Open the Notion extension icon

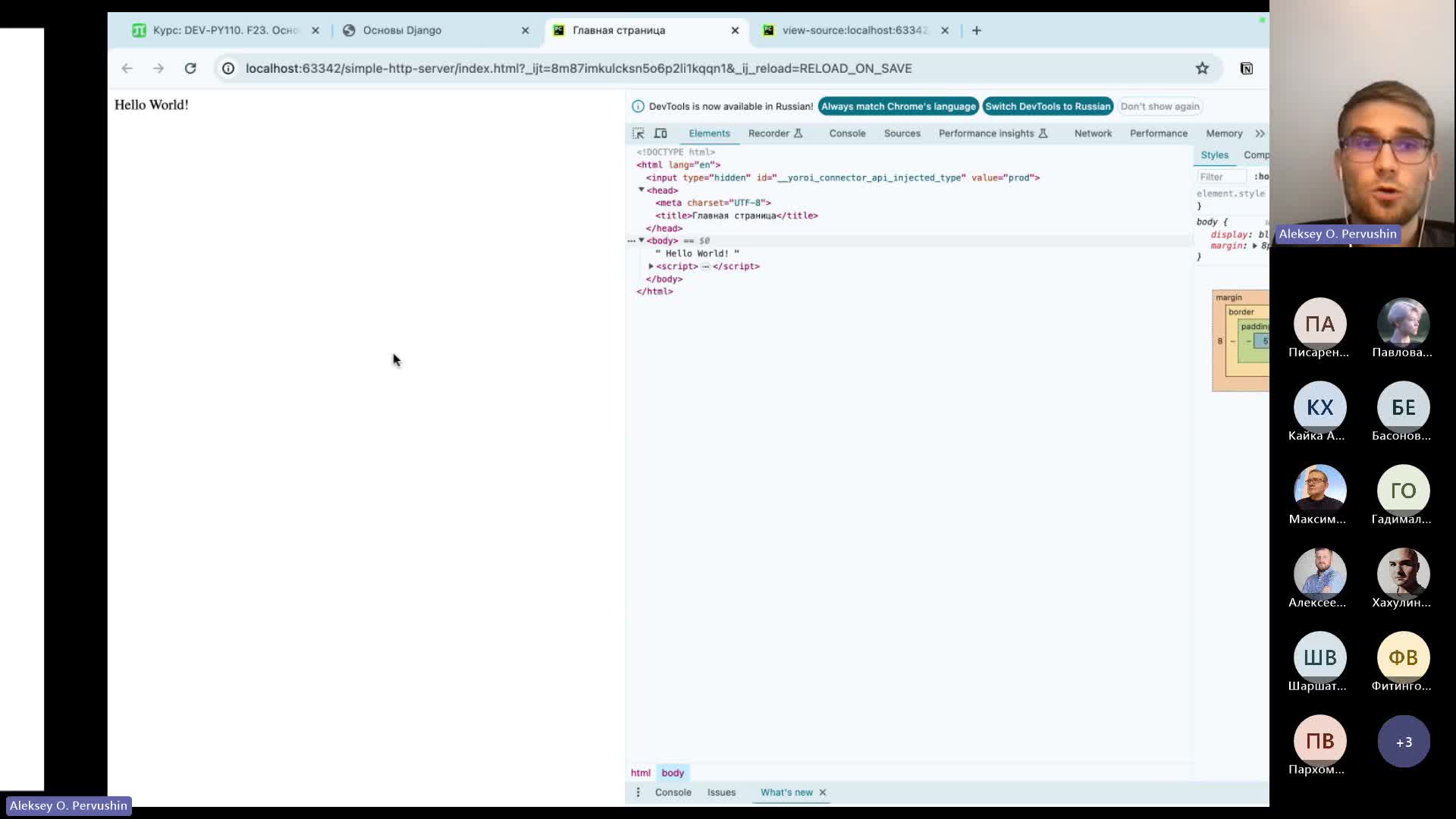[x=1246, y=68]
